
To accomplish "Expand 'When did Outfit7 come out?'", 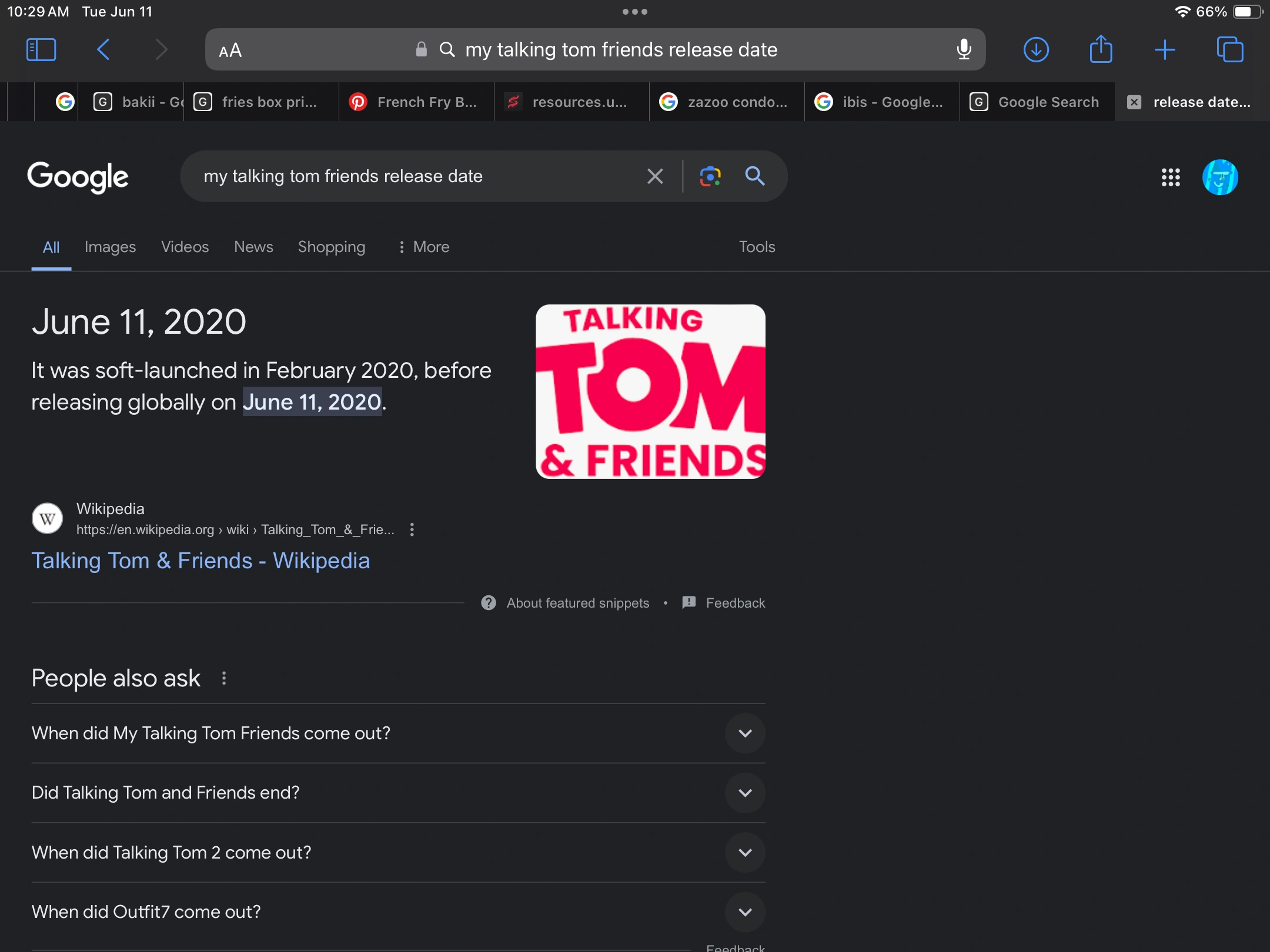I will [x=398, y=912].
